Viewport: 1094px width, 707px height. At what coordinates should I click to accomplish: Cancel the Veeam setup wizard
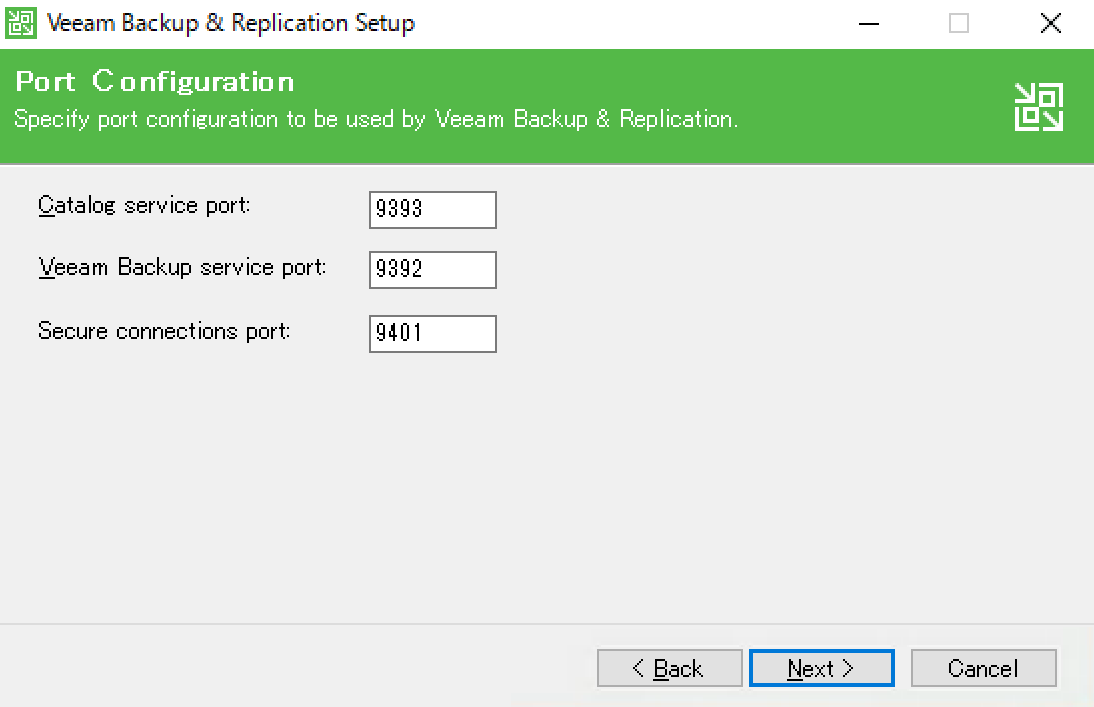[983, 668]
